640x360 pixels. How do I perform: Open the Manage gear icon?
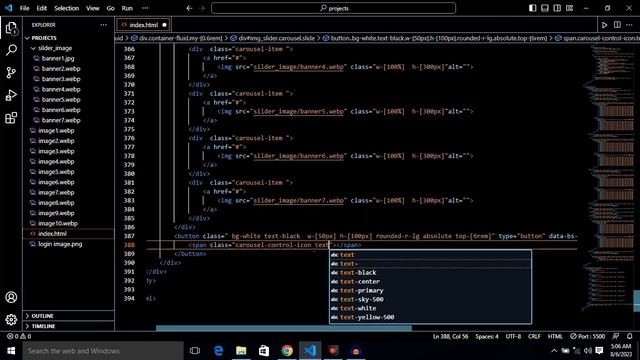11,320
